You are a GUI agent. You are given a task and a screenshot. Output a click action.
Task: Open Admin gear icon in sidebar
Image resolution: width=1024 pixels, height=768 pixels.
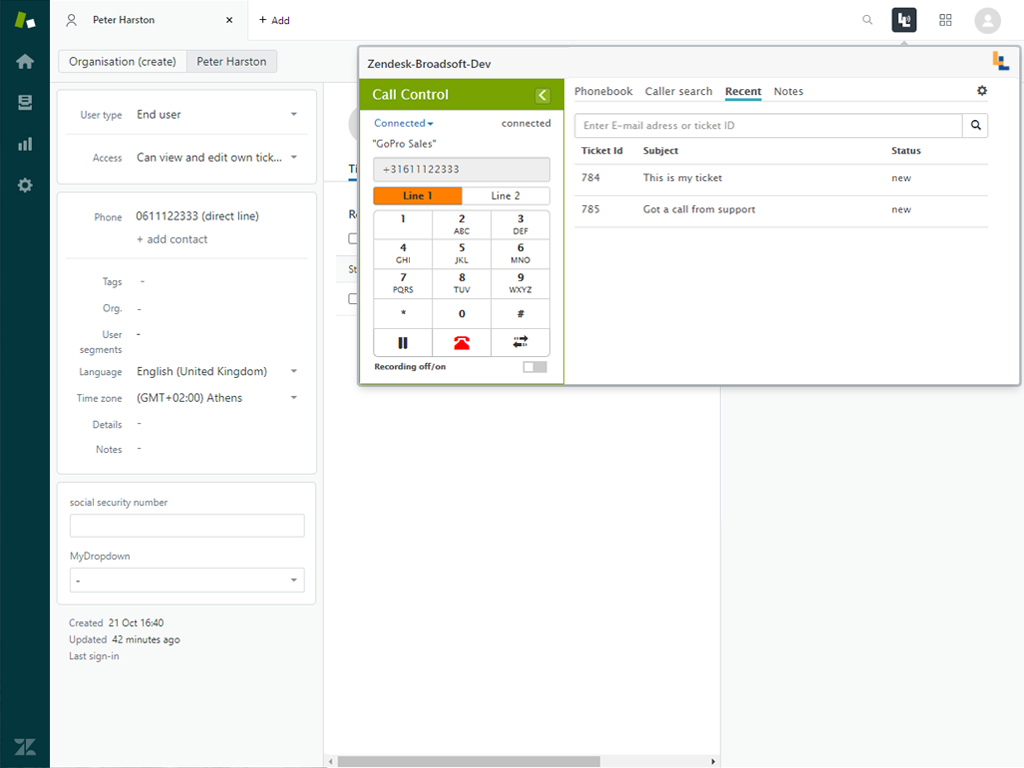[x=25, y=185]
